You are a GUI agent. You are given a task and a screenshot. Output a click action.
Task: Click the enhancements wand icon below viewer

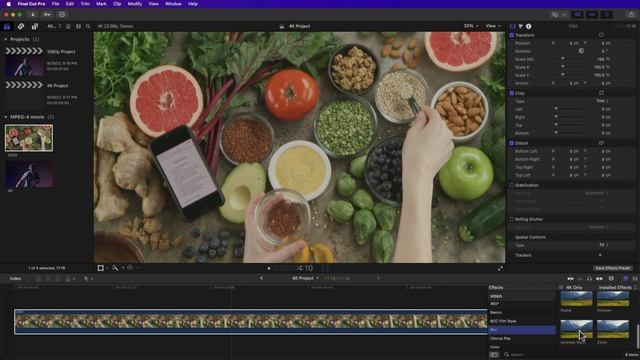click(115, 268)
